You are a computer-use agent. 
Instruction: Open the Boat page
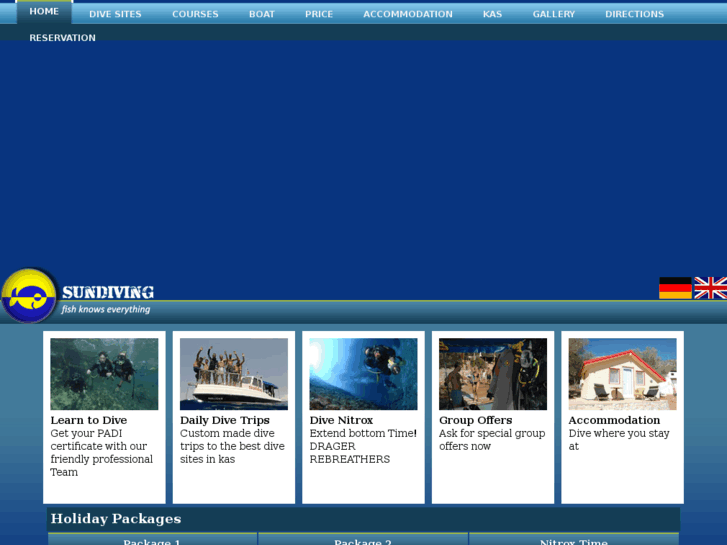point(262,14)
